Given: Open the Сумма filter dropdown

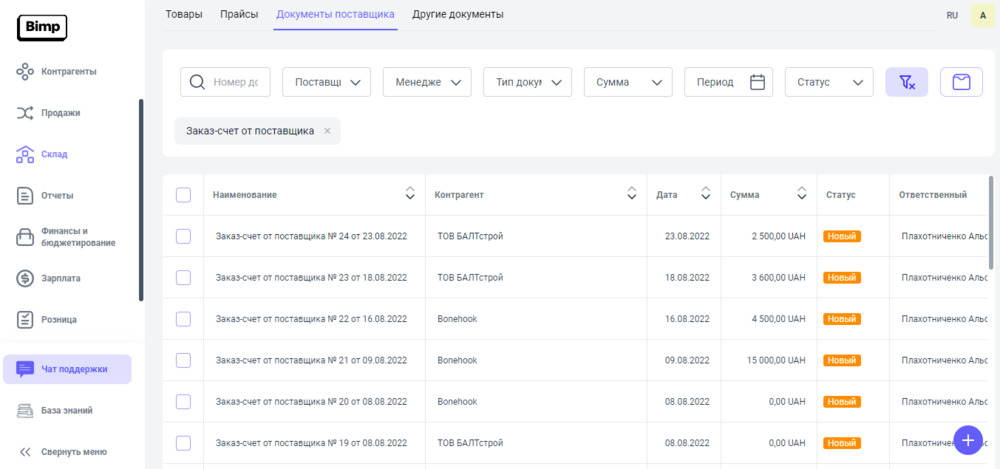Looking at the screenshot, I should click(x=628, y=82).
